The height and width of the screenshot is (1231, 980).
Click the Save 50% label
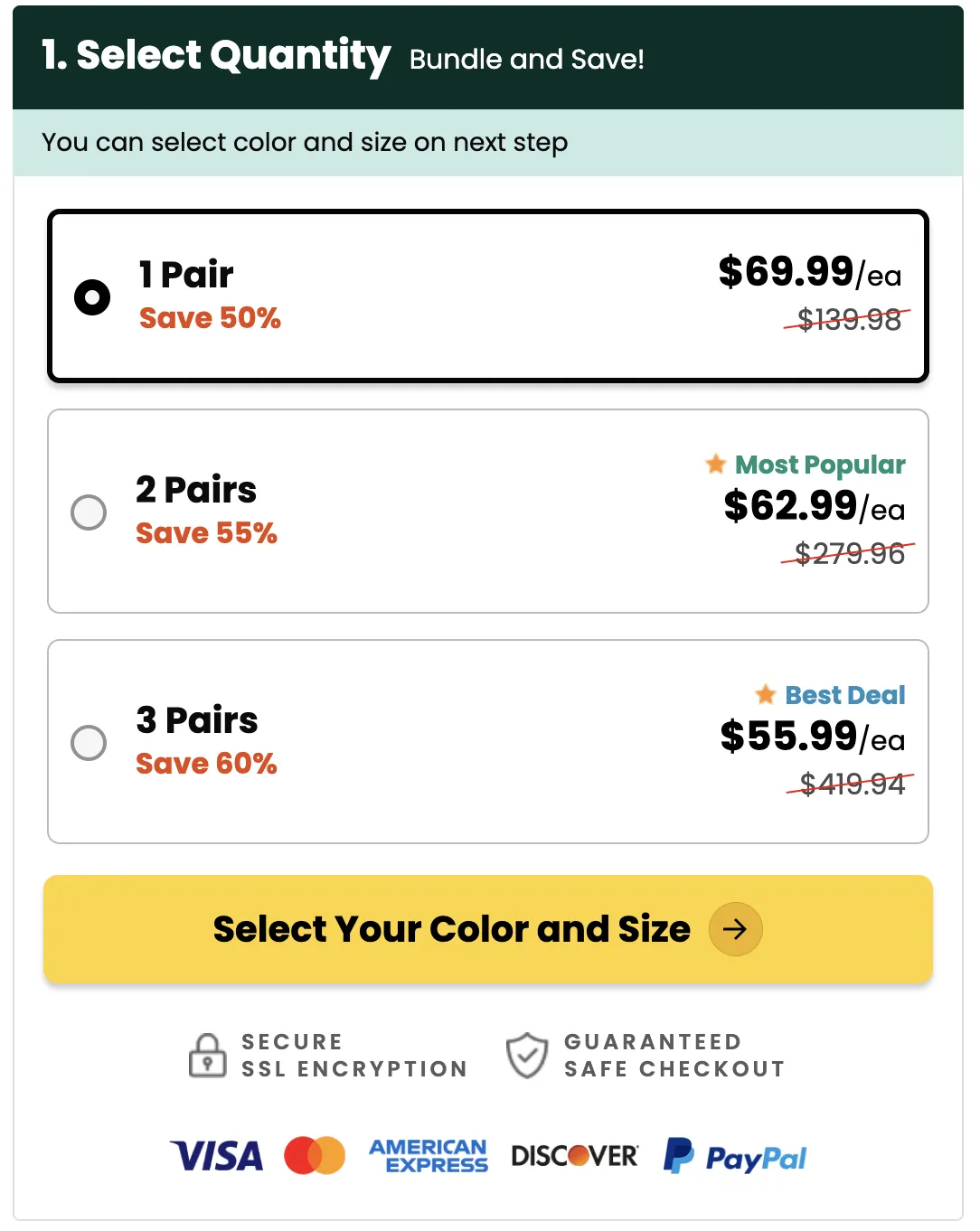pos(210,318)
